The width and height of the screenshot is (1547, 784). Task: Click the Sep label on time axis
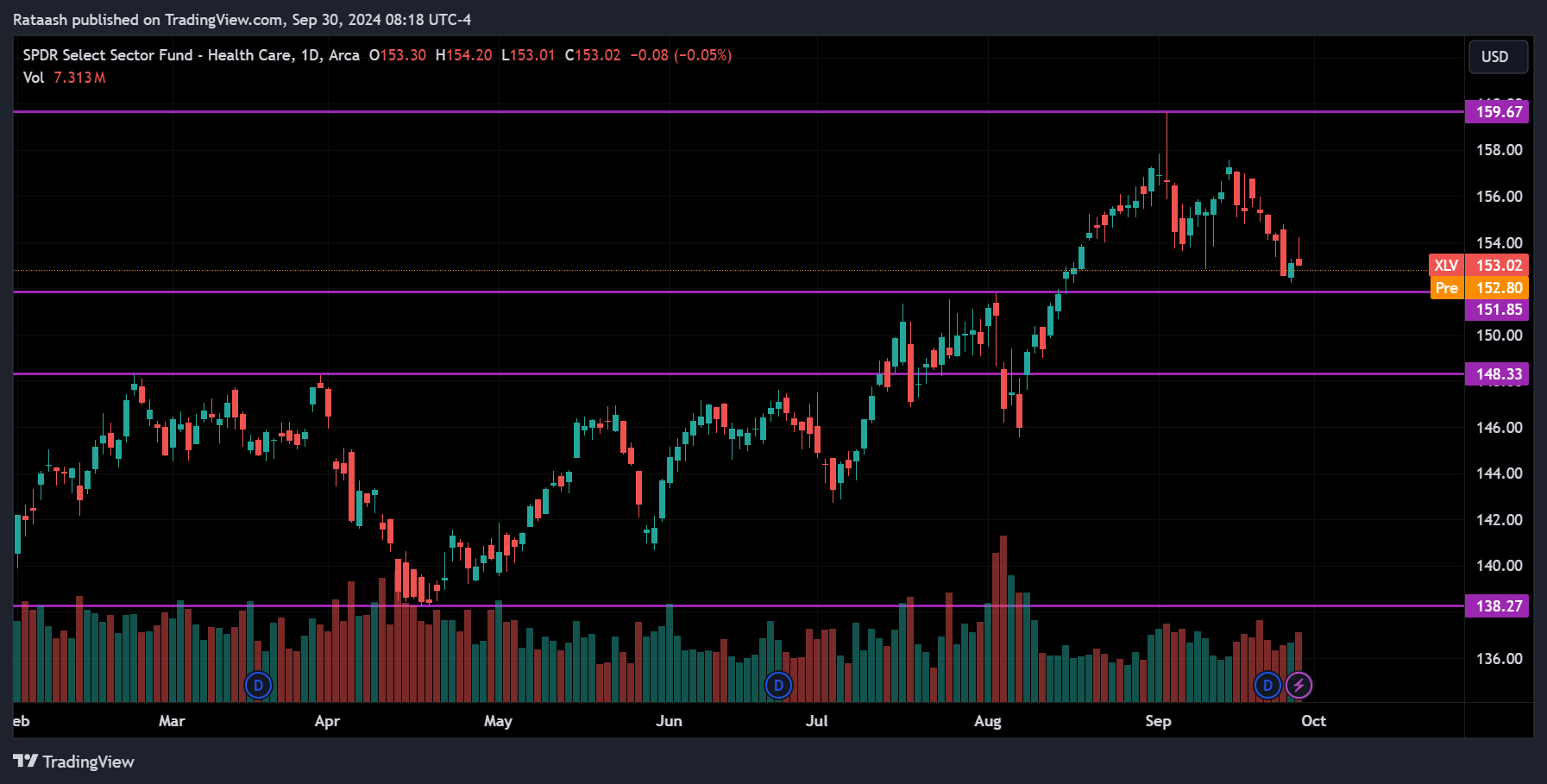[1158, 721]
